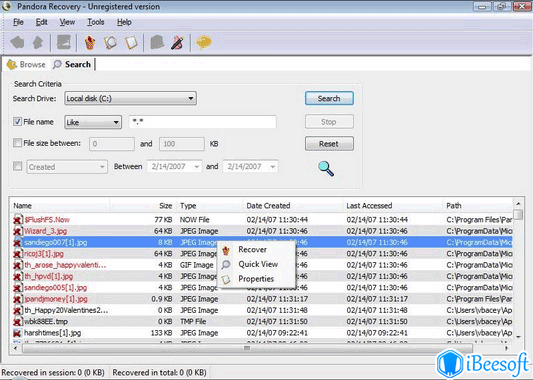The width and height of the screenshot is (533, 380).
Task: Choose Properties from the context menu
Action: coord(256,279)
